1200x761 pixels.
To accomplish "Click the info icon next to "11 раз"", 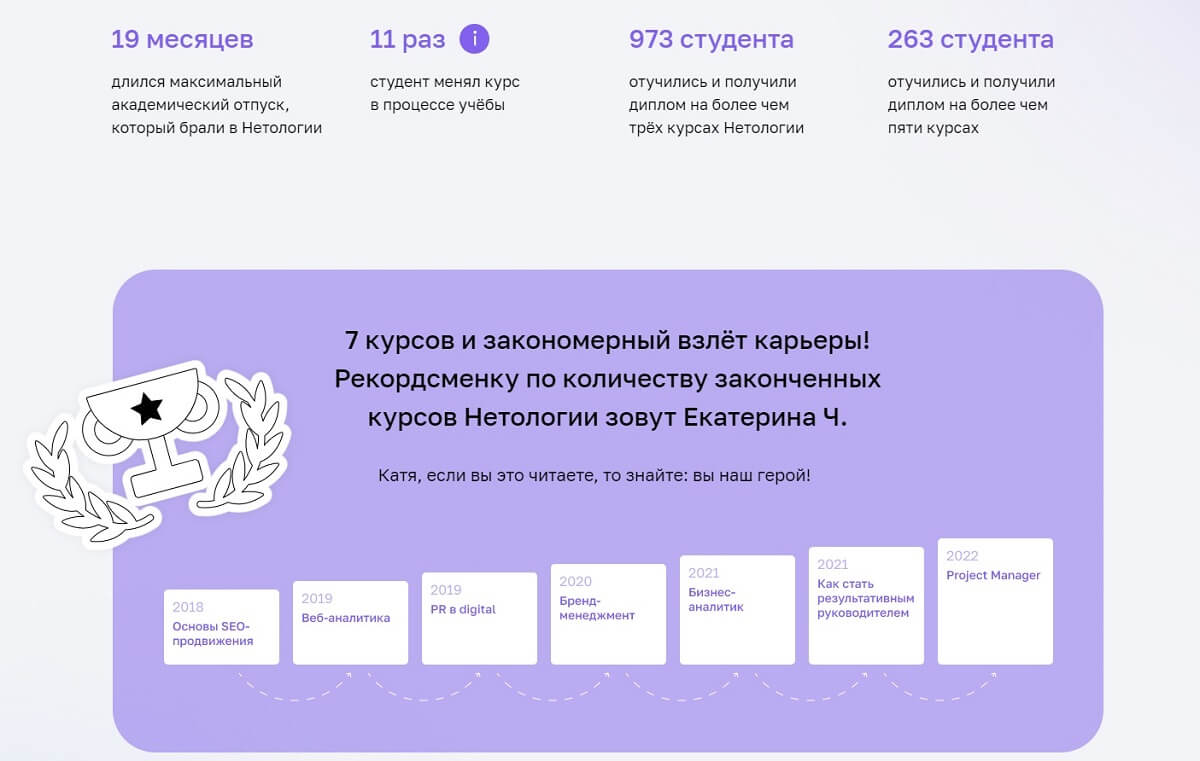I will pos(475,39).
